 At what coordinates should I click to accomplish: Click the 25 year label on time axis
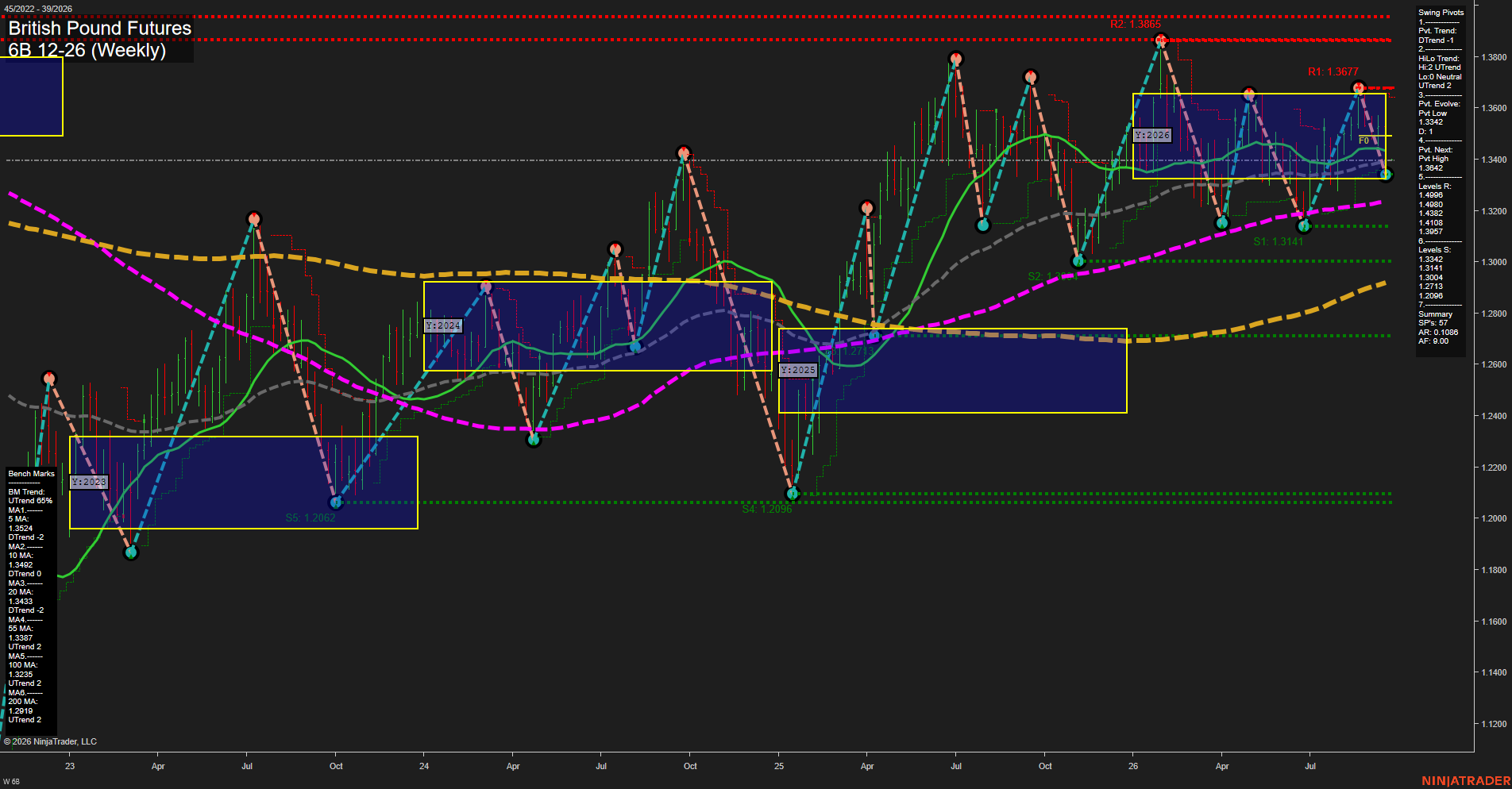coord(779,766)
